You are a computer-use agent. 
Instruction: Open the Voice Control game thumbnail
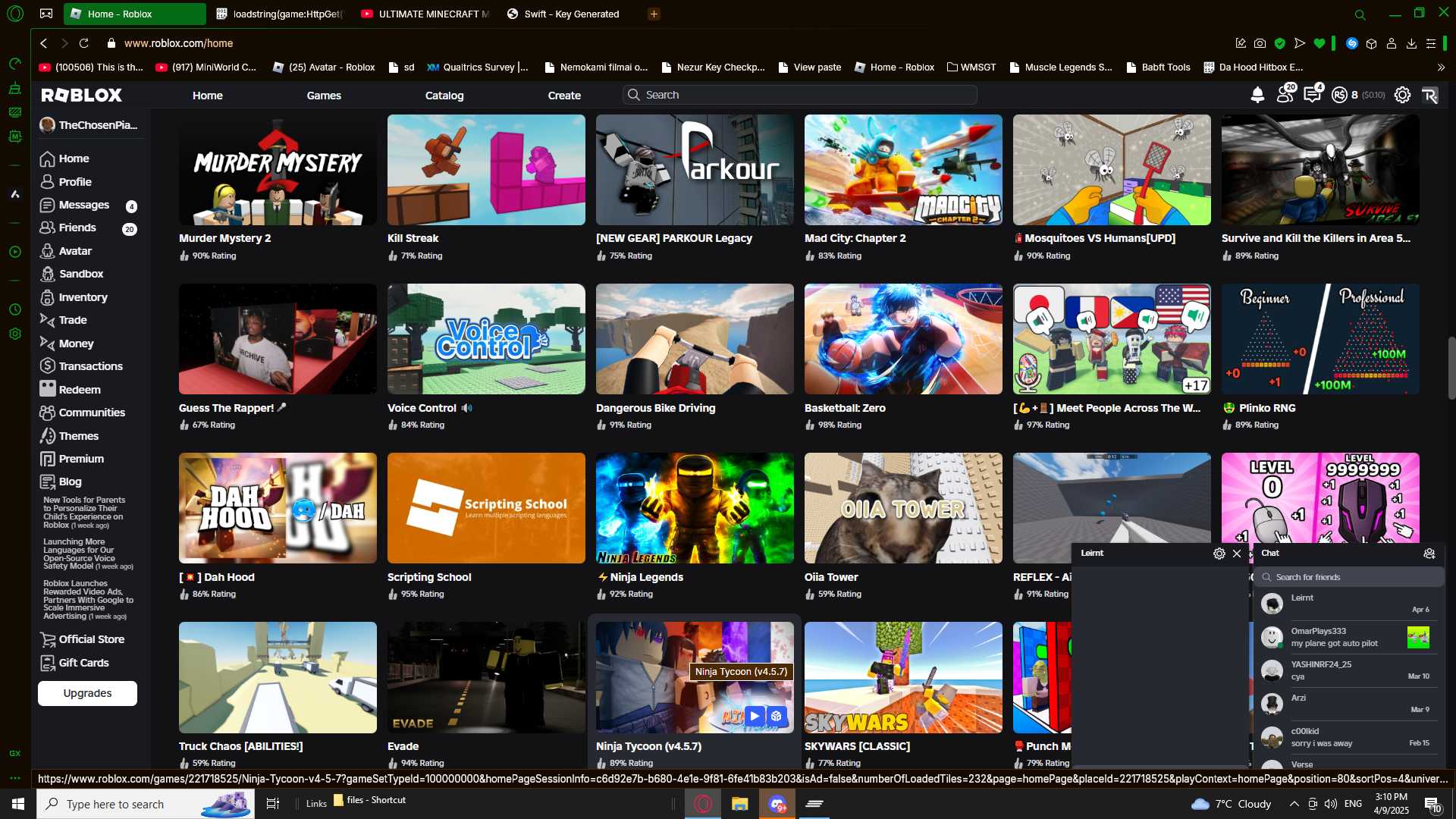[486, 339]
